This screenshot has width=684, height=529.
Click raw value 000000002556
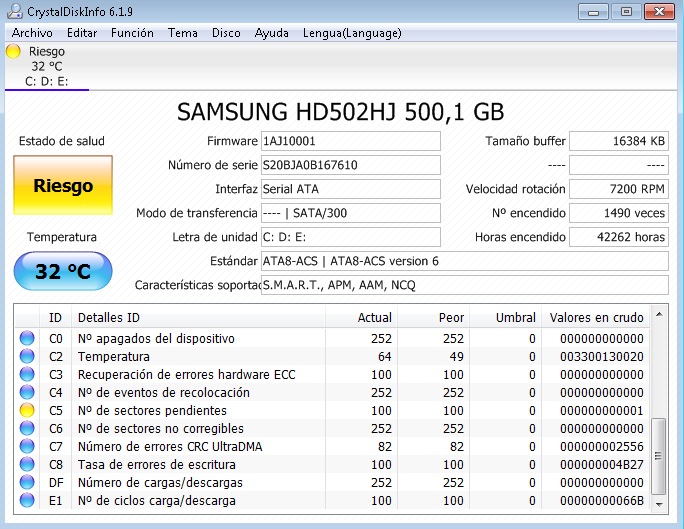[x=602, y=446]
